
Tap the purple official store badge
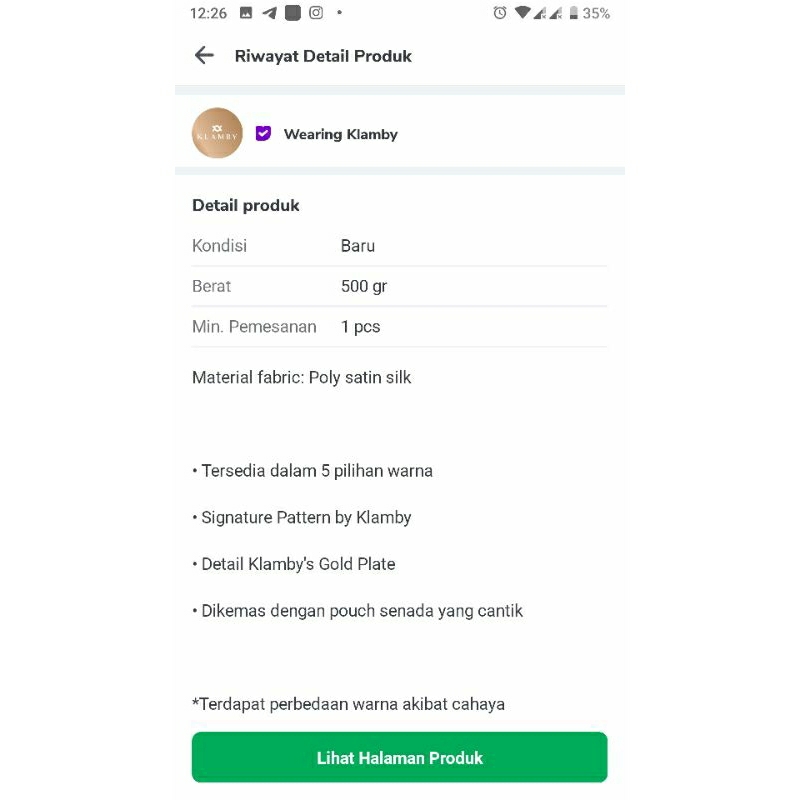[x=264, y=133]
